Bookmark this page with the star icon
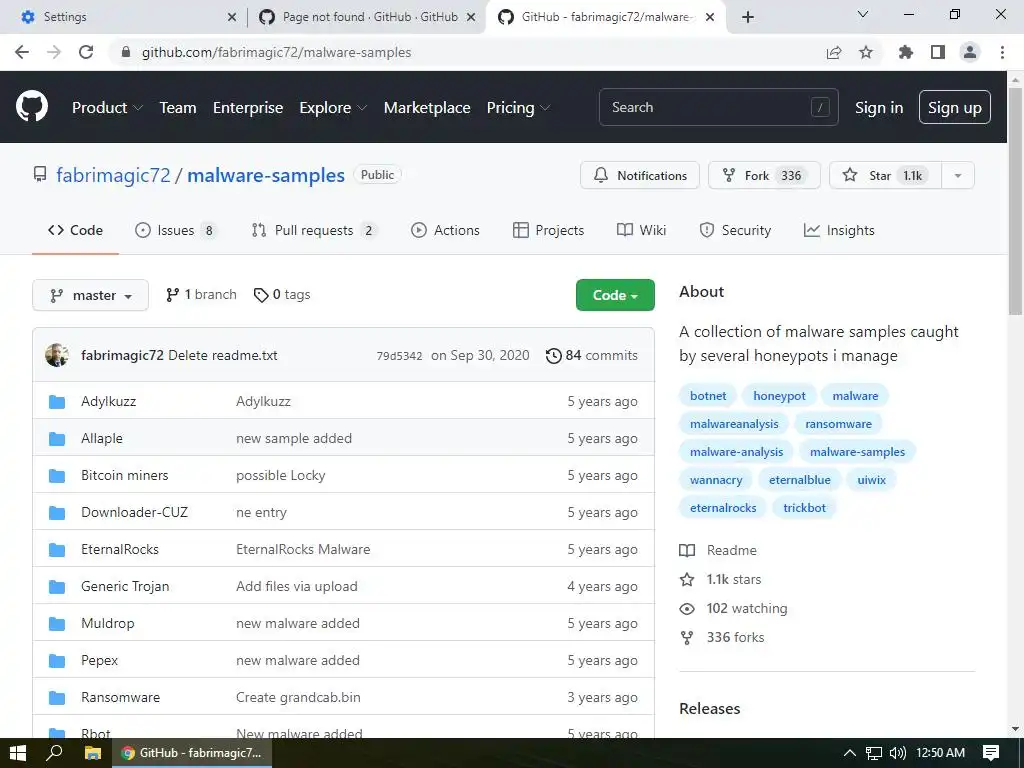The width and height of the screenshot is (1024, 768). click(866, 52)
